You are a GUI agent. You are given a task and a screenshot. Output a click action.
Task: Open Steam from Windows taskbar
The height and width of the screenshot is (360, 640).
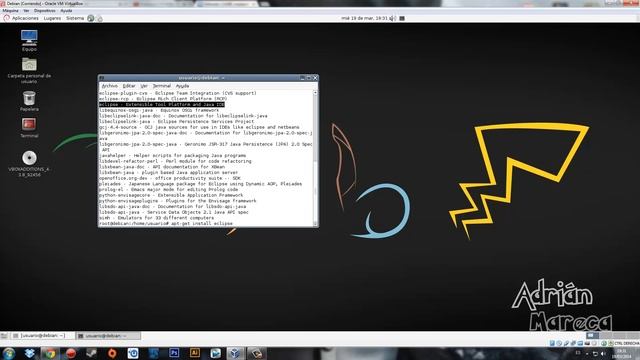(x=91, y=353)
